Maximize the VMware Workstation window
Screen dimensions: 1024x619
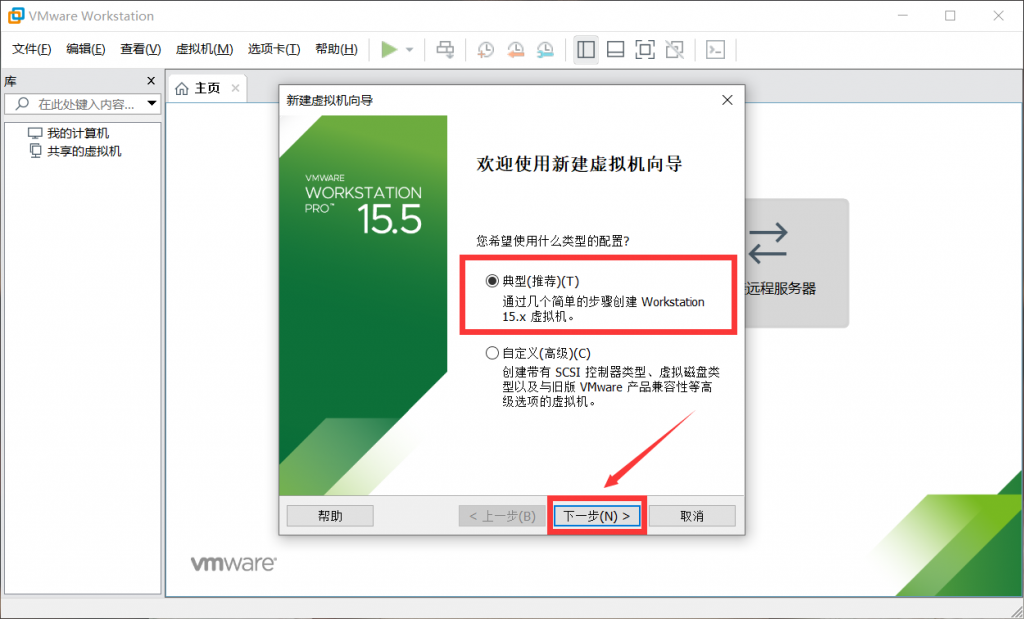(950, 16)
